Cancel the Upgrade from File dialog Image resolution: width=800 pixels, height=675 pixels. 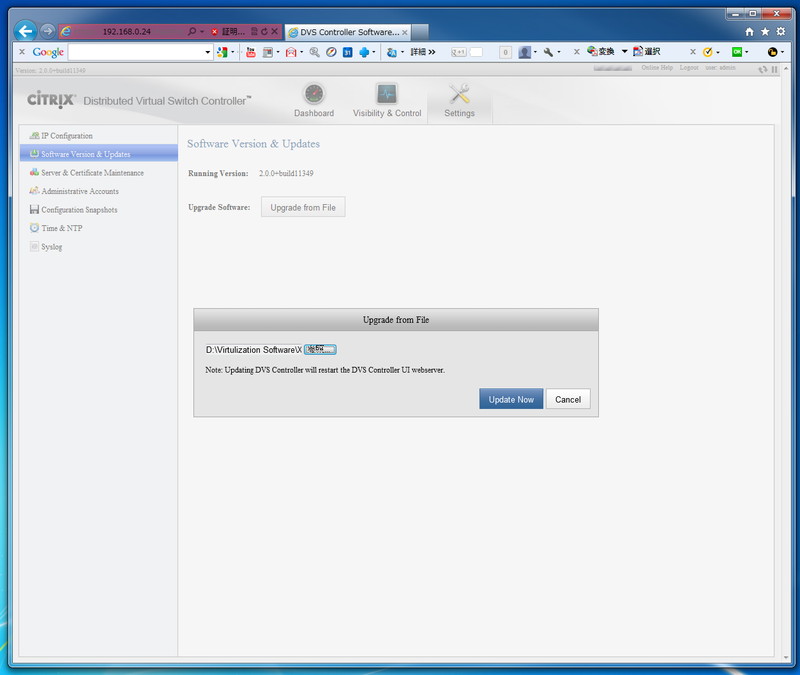pos(568,399)
